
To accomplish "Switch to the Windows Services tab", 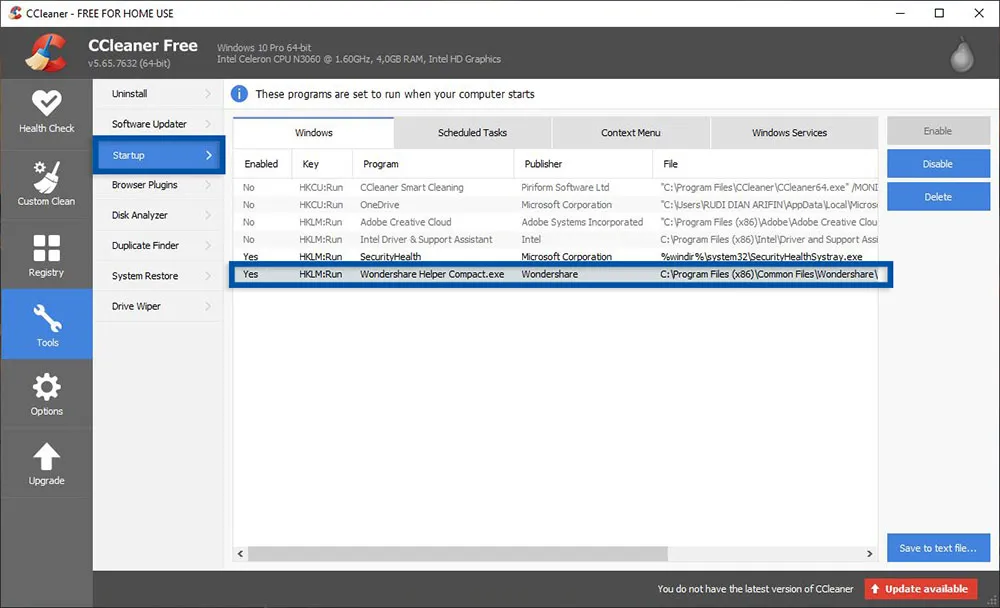I will (790, 132).
